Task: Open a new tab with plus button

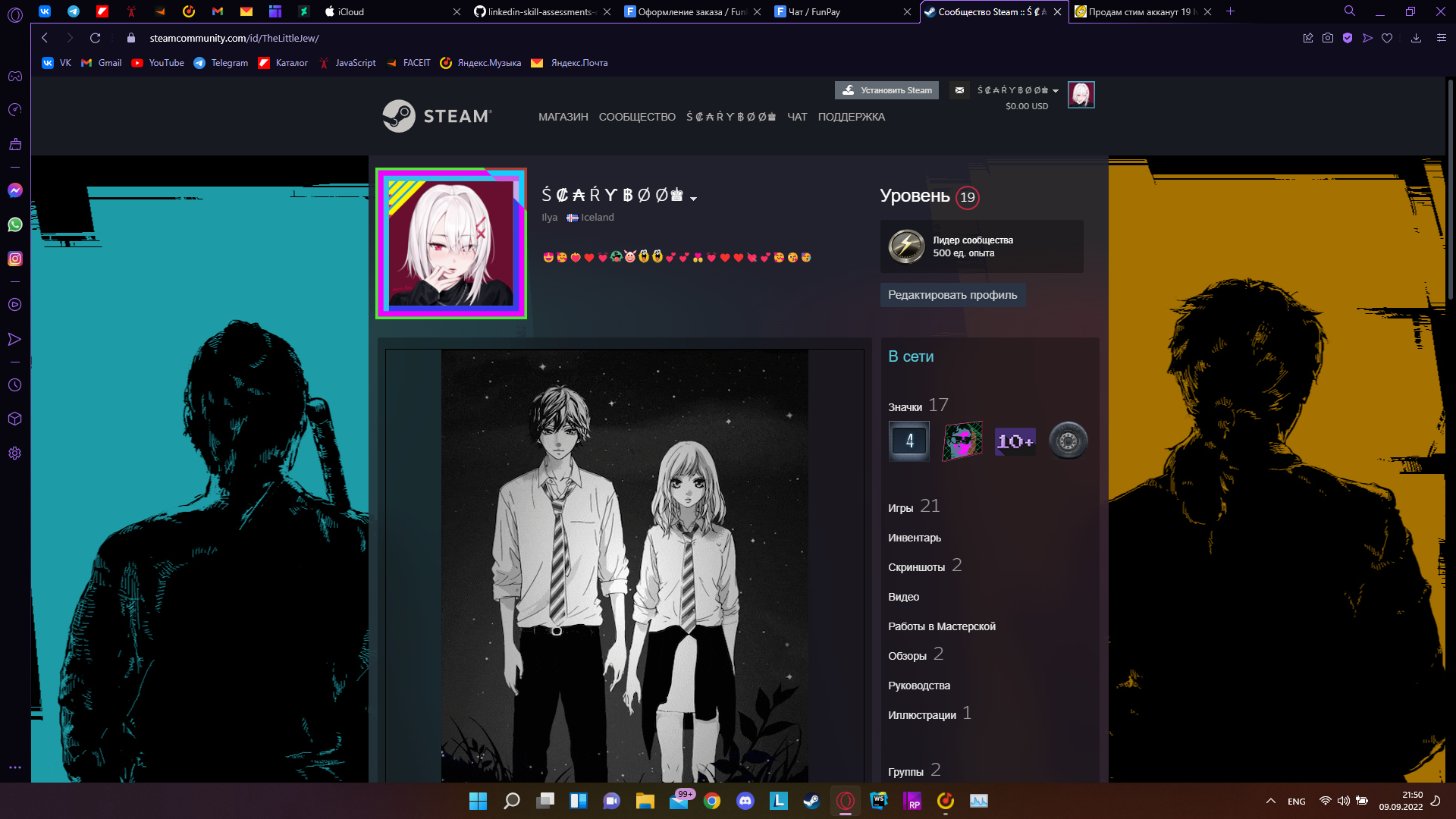Action: (x=1230, y=11)
